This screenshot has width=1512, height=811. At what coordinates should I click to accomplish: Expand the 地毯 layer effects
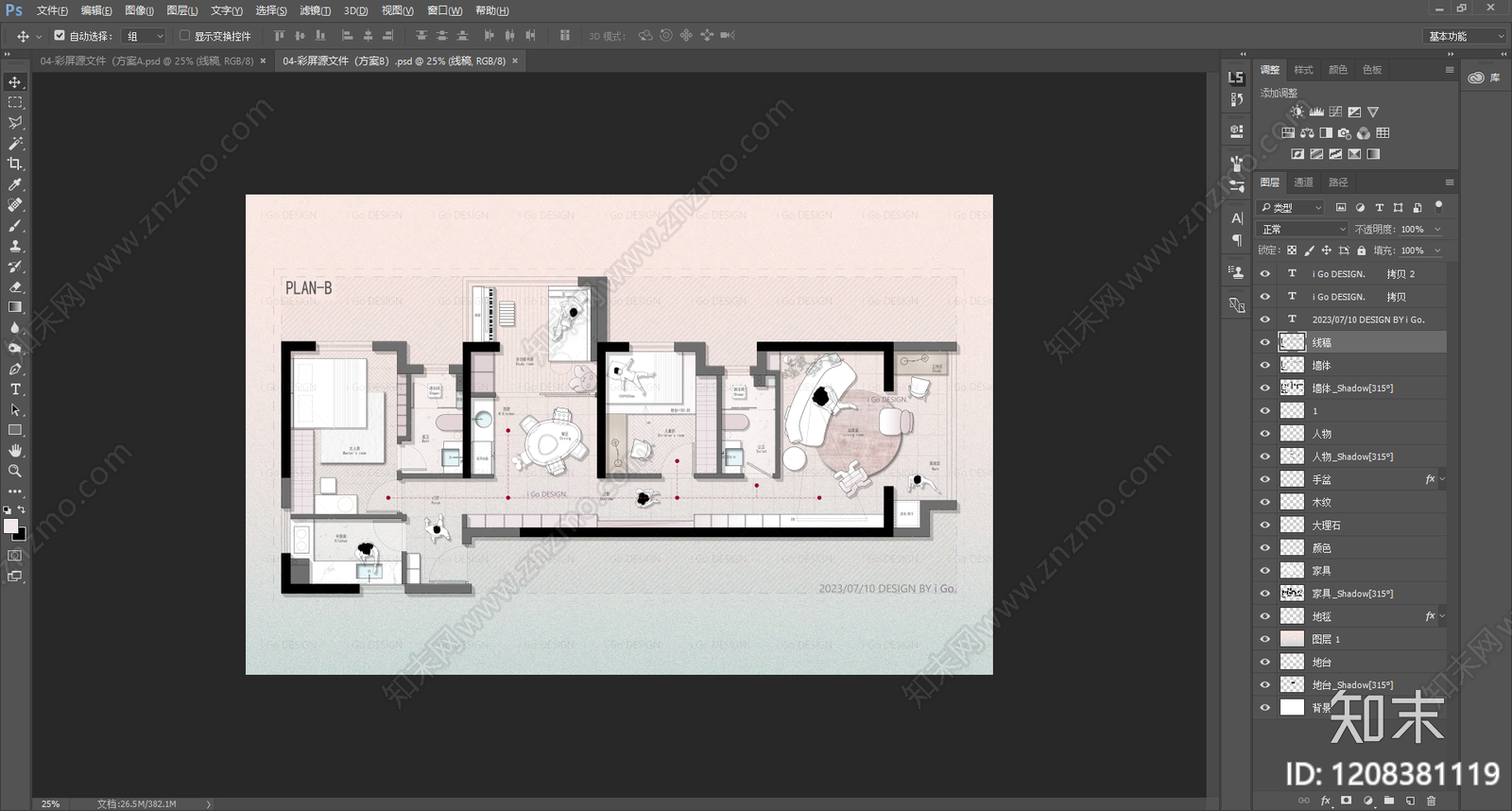point(1442,616)
